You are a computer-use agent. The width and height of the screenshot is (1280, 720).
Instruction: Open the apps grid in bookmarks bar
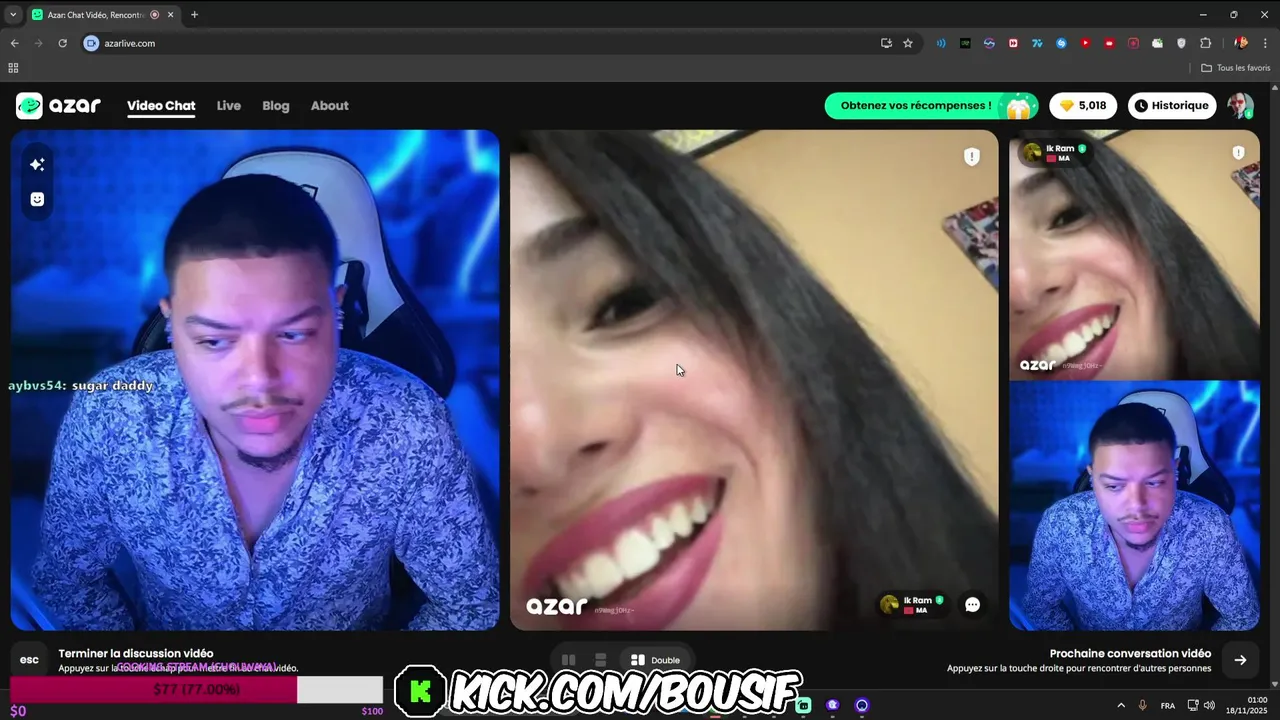click(x=13, y=68)
